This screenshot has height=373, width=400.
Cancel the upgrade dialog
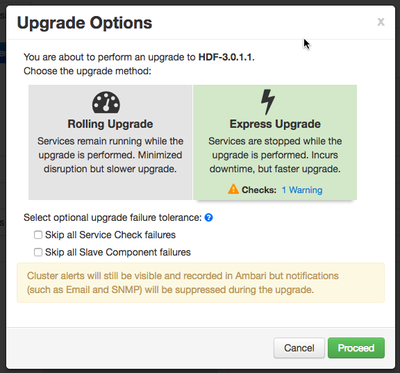(x=299, y=348)
